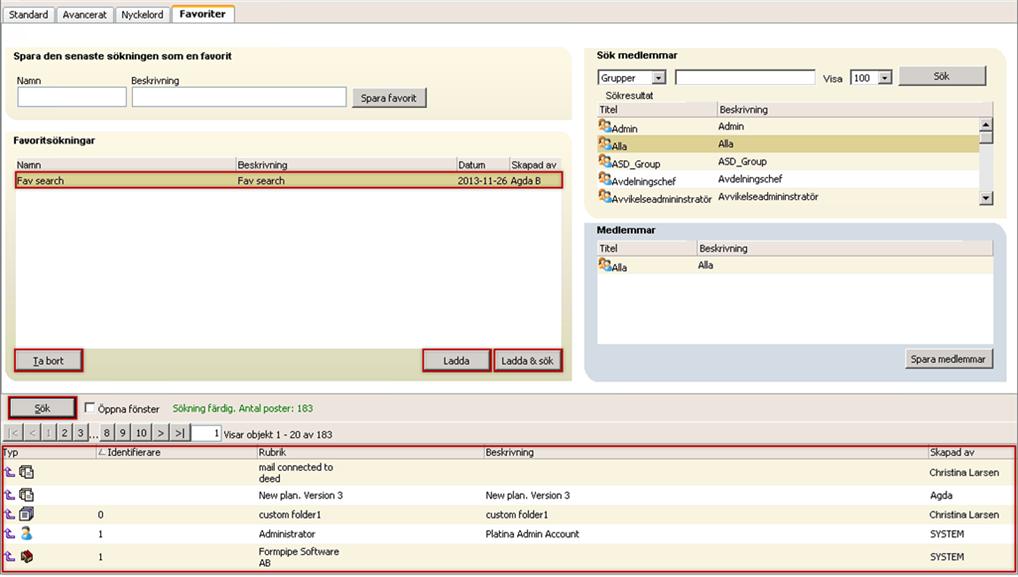Enable the Öppna fönster checkbox
The height and width of the screenshot is (577, 1018).
(90, 408)
